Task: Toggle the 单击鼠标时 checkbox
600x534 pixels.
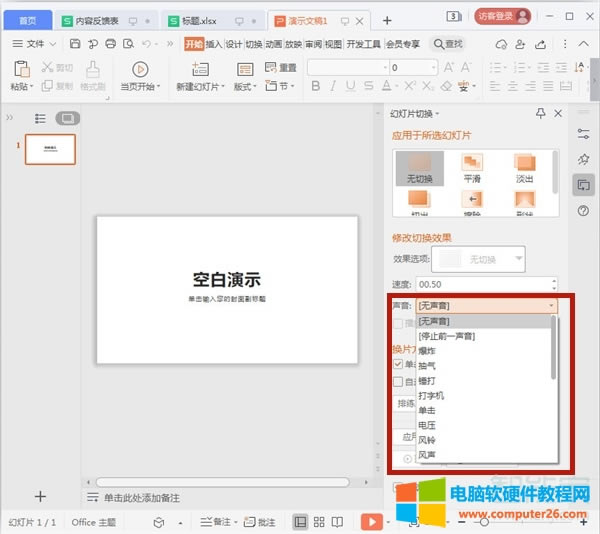Action: 398,365
